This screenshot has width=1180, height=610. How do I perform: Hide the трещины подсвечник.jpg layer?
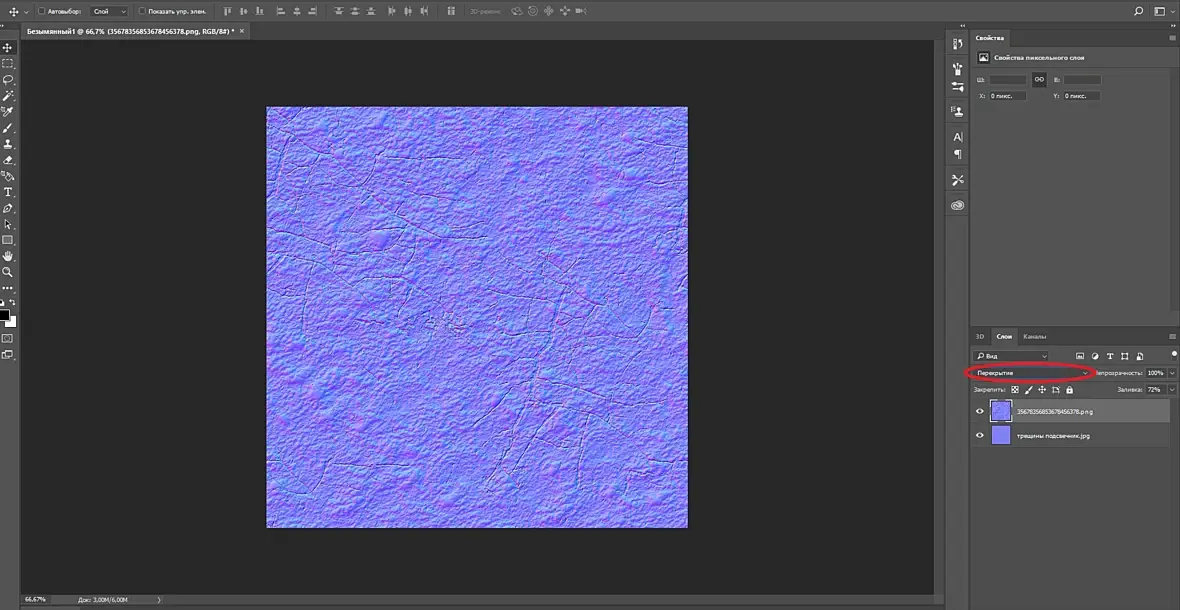tap(980, 435)
